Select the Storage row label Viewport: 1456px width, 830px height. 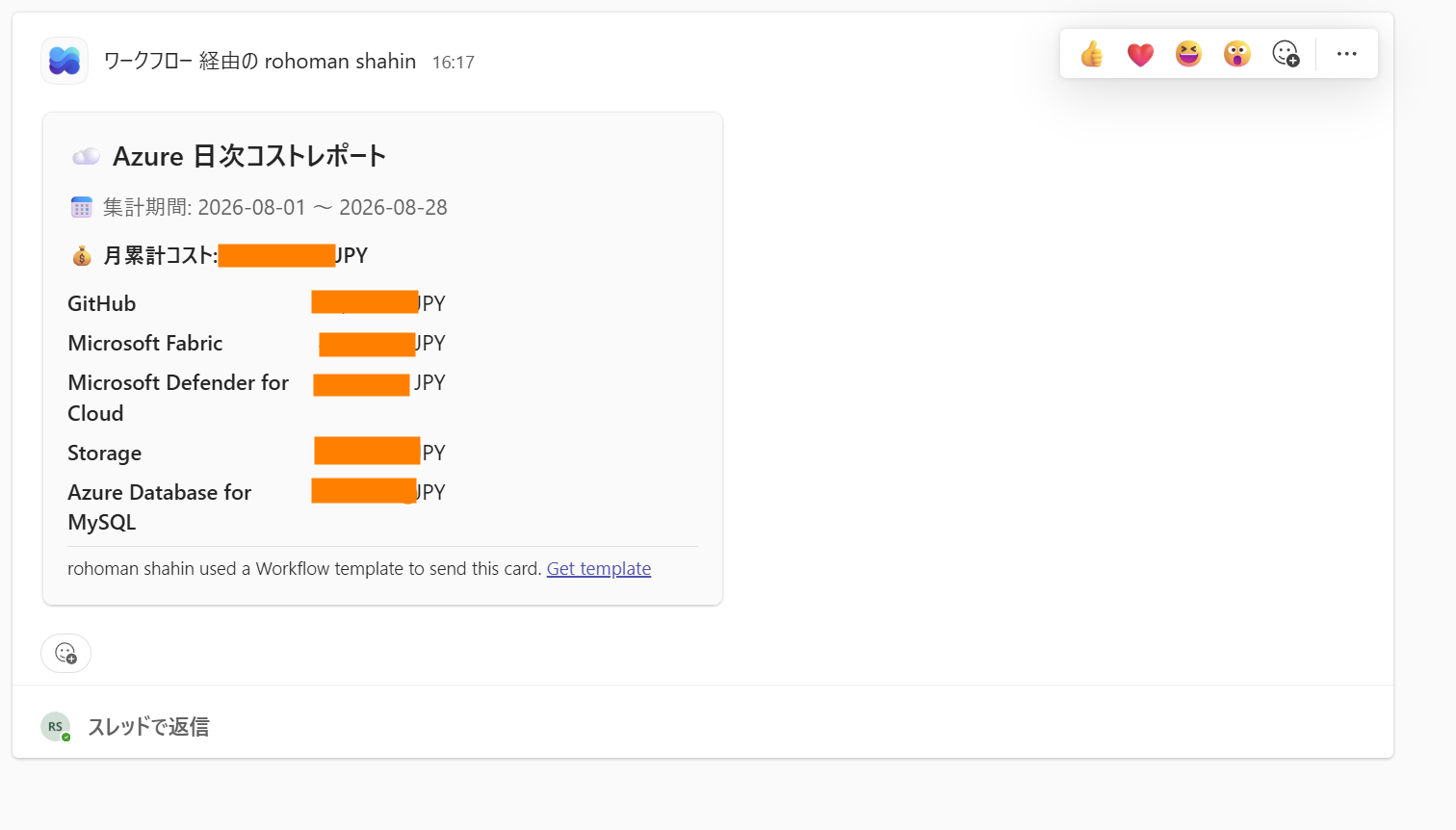tap(105, 453)
